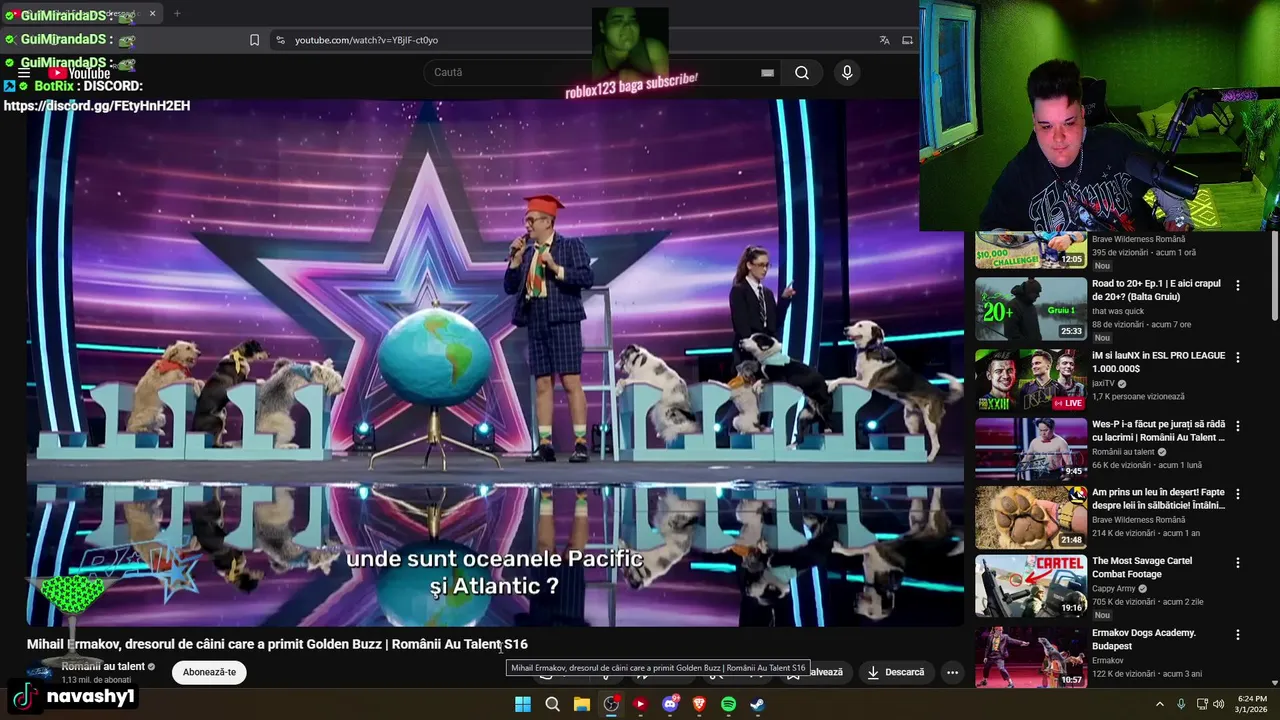This screenshot has width=1280, height=720.
Task: Open network settings from system tray
Action: point(1202,704)
